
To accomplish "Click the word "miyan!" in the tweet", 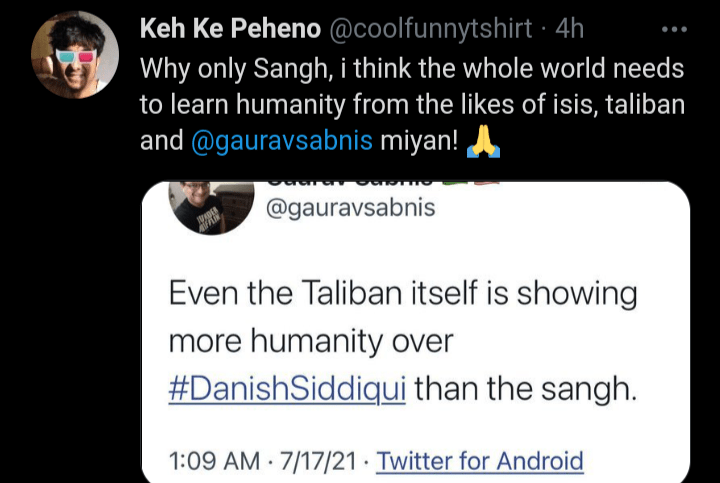I will coord(420,142).
